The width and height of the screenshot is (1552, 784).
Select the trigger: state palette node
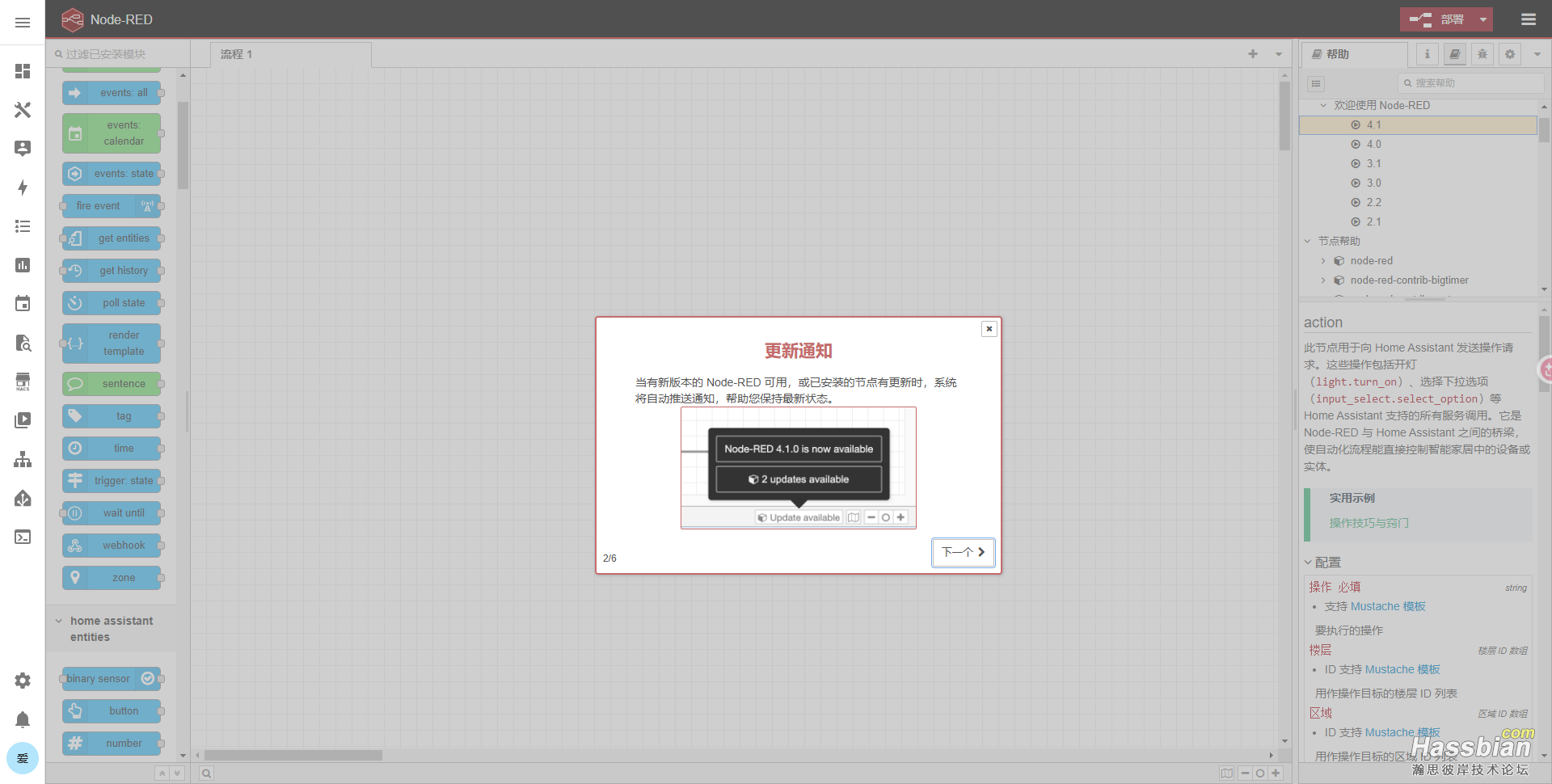112,481
